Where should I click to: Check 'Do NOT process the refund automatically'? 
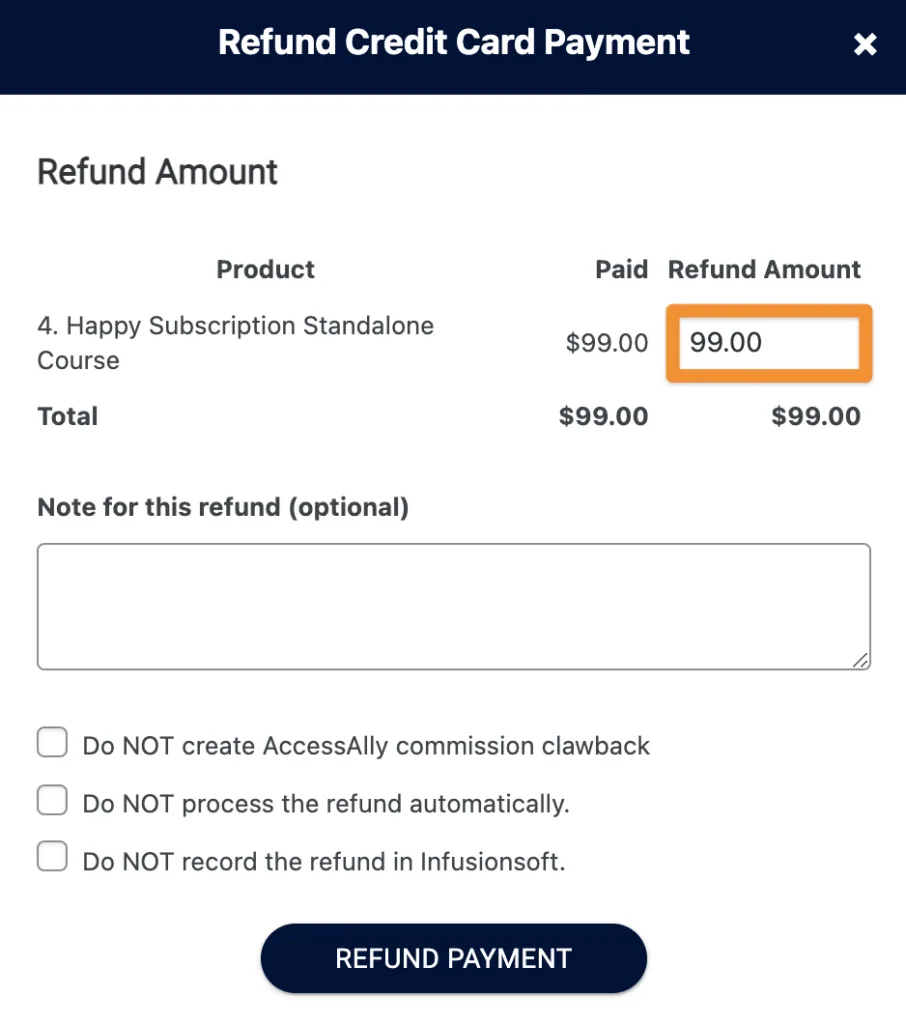[x=51, y=800]
